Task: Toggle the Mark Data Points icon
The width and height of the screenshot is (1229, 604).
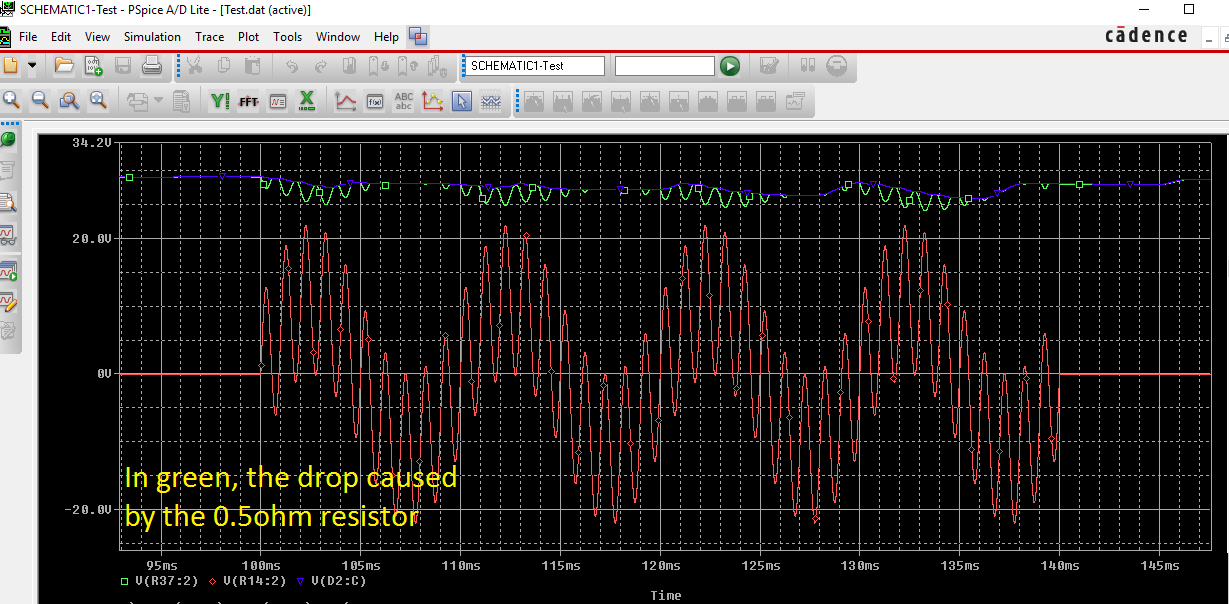Action: coord(433,101)
